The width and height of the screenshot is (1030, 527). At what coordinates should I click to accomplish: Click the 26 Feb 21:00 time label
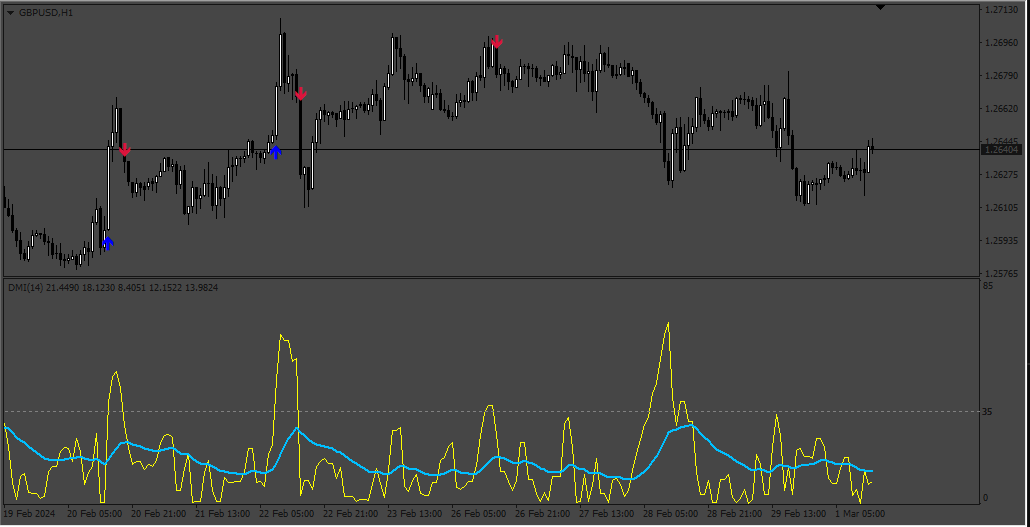pos(543,513)
